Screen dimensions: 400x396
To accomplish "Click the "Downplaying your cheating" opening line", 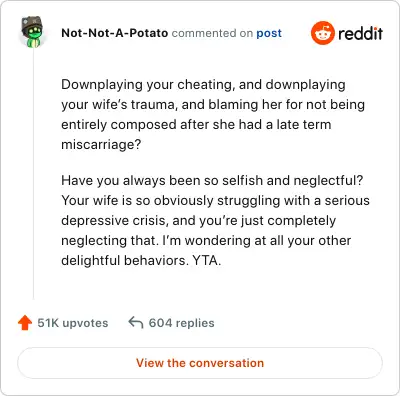I will 203,85.
